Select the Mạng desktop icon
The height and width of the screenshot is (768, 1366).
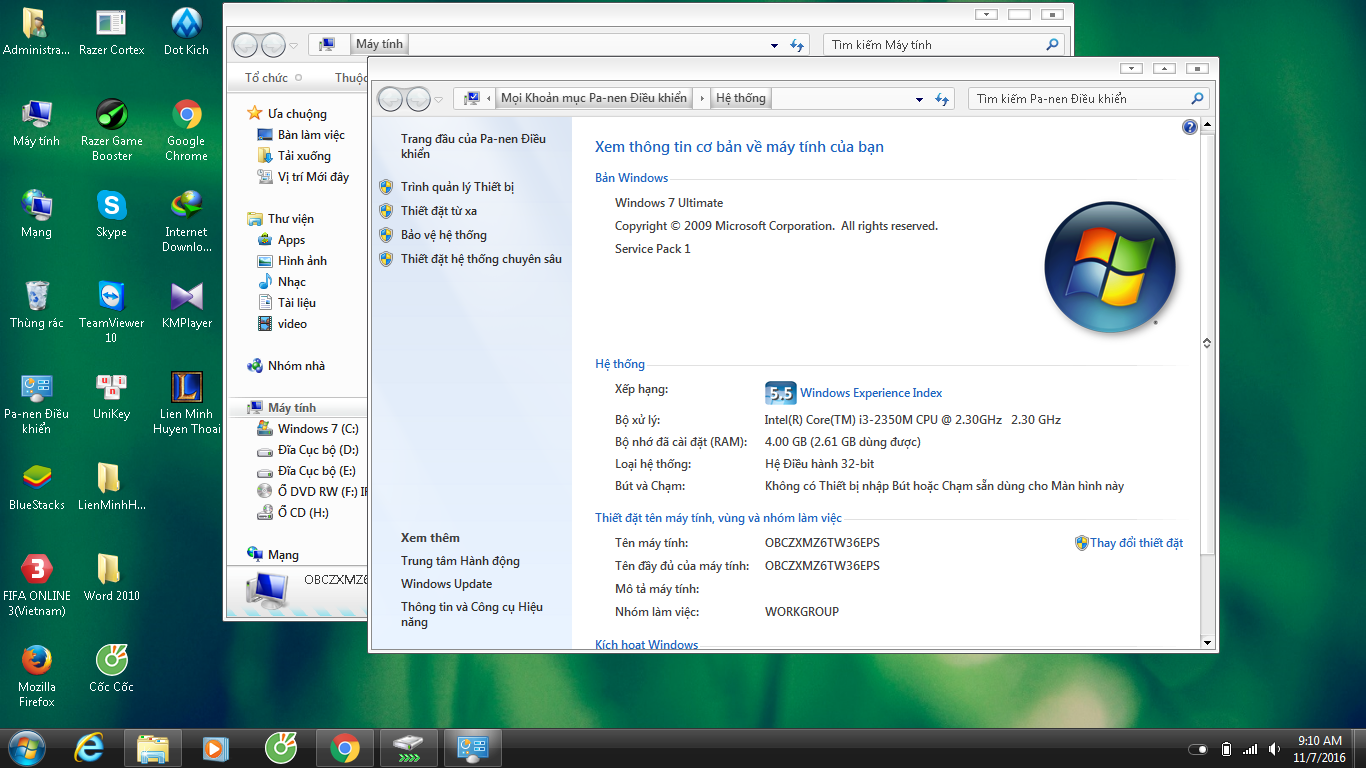click(37, 214)
